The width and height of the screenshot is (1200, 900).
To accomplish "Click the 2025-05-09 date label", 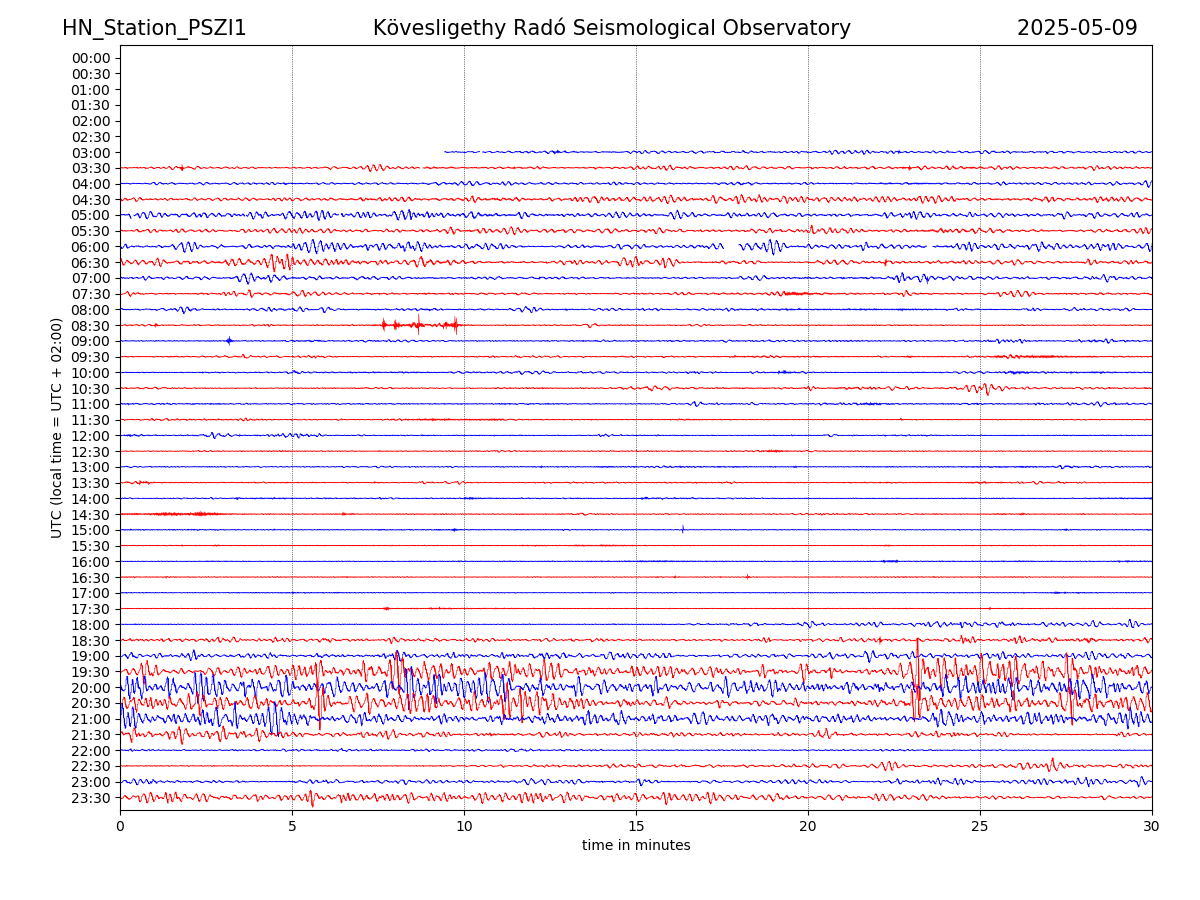I will click(1076, 28).
